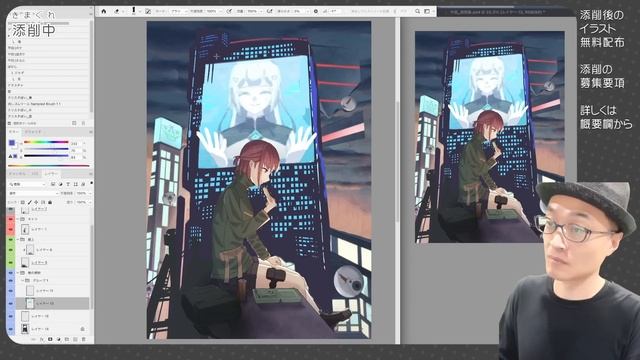Image resolution: width=640 pixels, height=360 pixels.
Task: Open the workspace switcher icon
Action: 427,11
